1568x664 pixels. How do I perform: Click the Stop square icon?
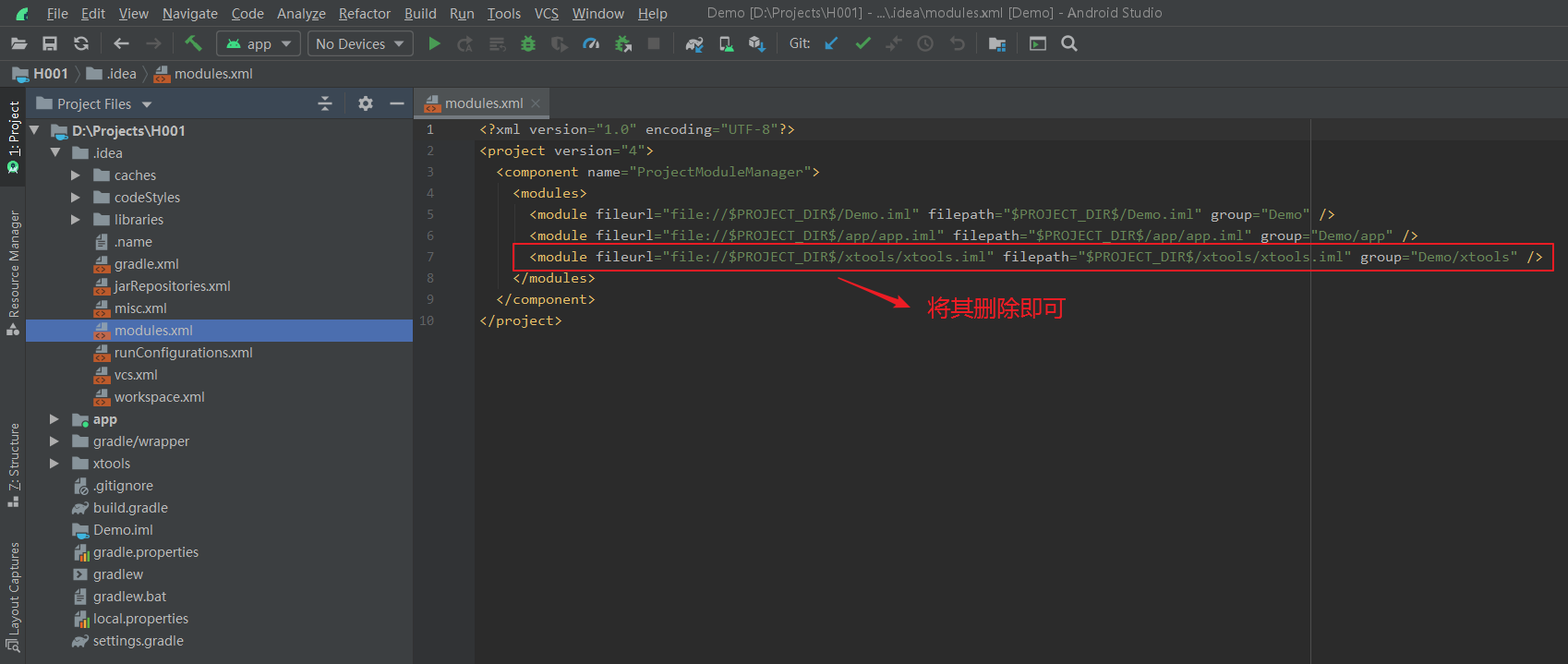[x=654, y=43]
